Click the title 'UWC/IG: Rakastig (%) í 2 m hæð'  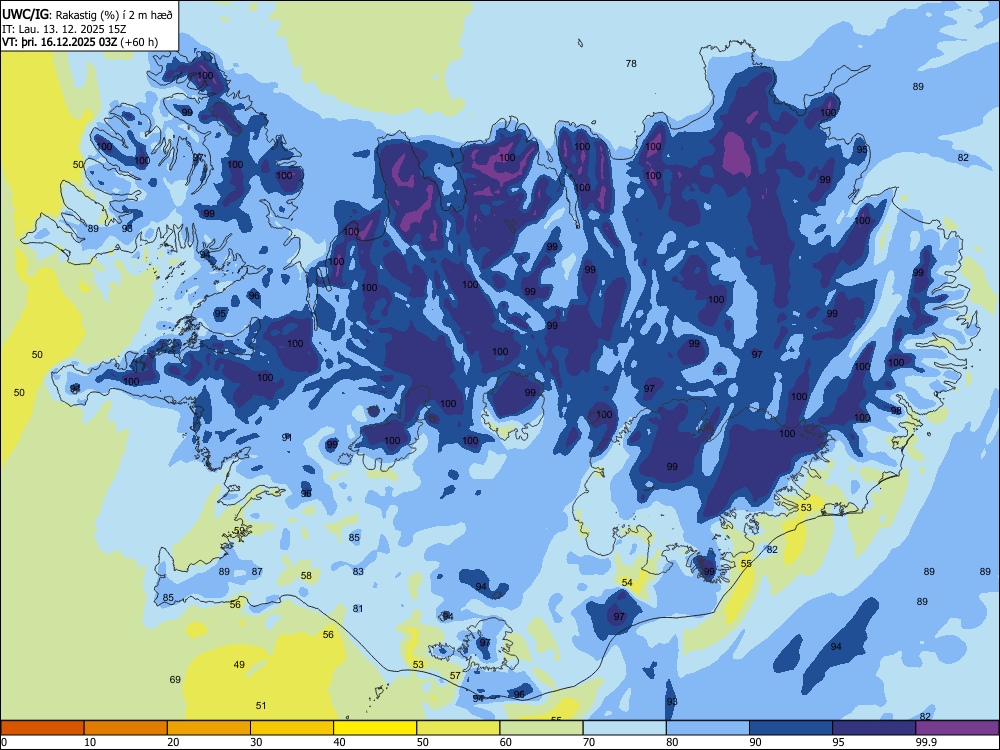[87, 15]
